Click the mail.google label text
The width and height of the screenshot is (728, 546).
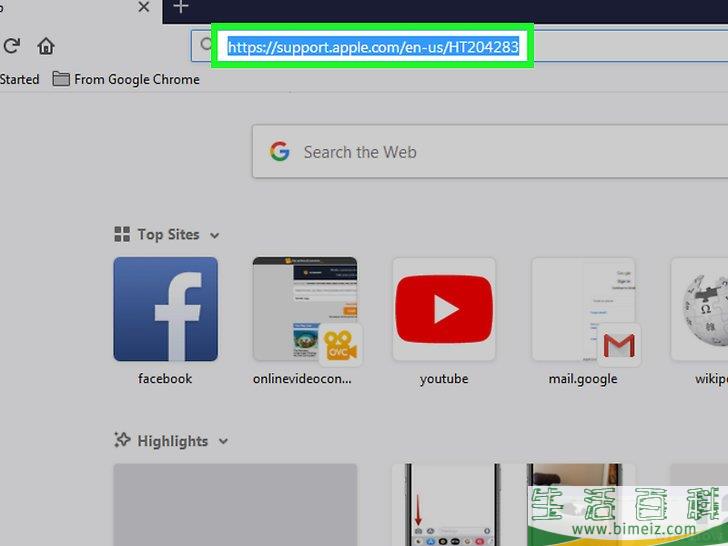coord(583,379)
